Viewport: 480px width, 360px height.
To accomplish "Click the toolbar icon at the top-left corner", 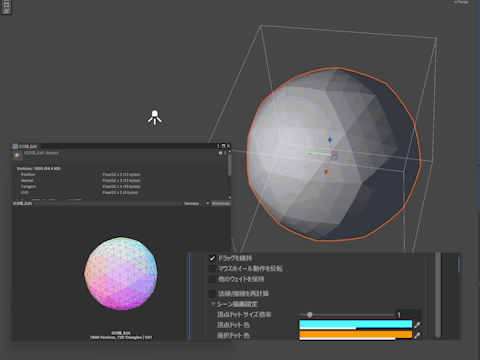I will (x=6, y=7).
